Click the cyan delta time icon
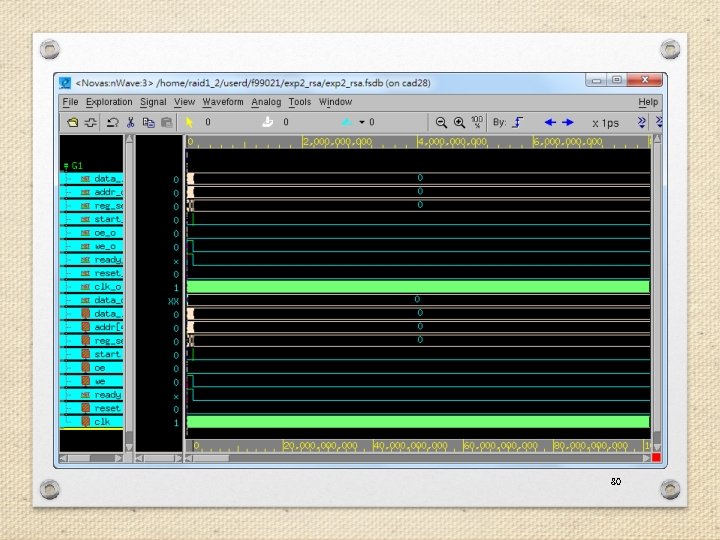720x540 pixels. coord(347,122)
